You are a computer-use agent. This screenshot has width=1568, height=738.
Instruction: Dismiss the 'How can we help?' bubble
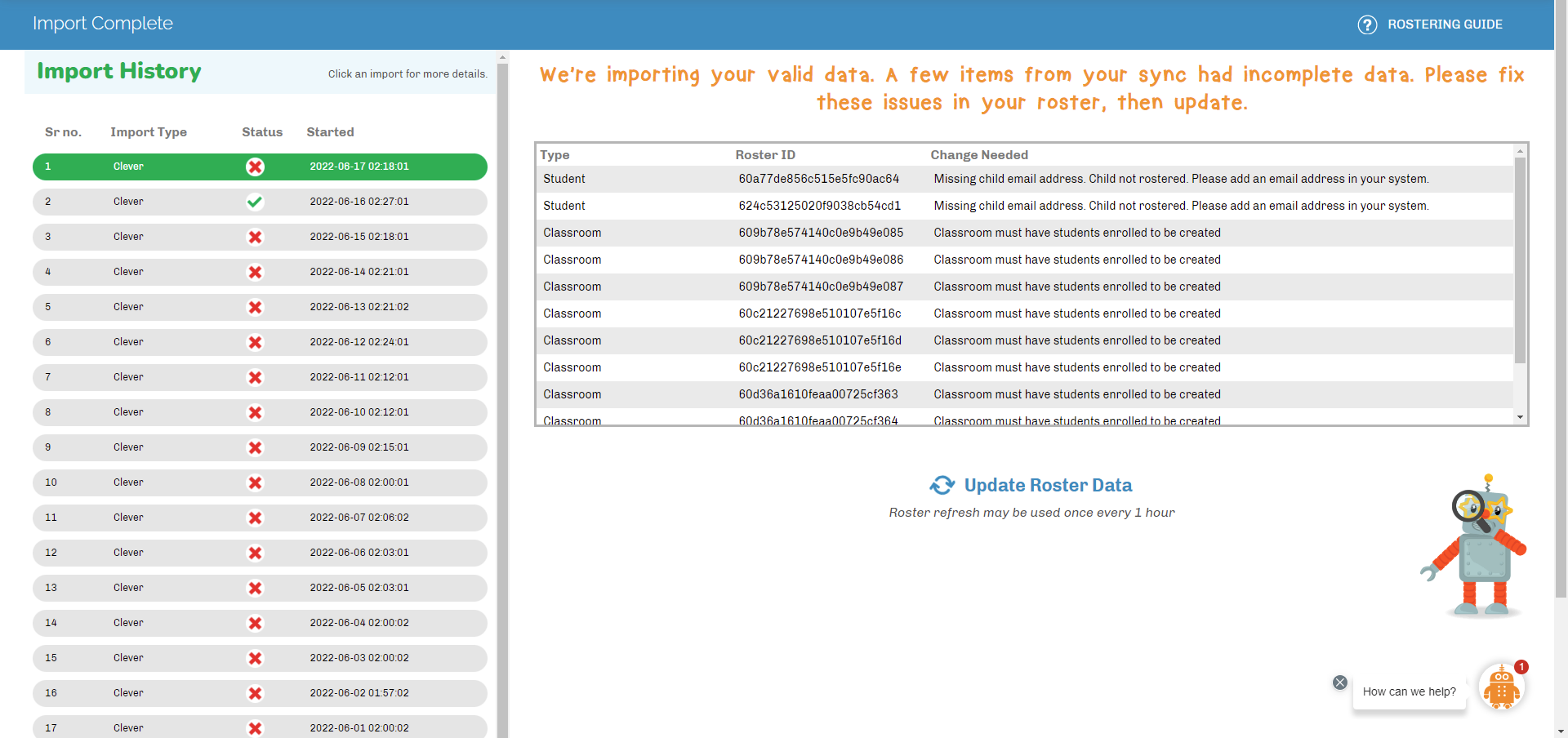[1339, 682]
